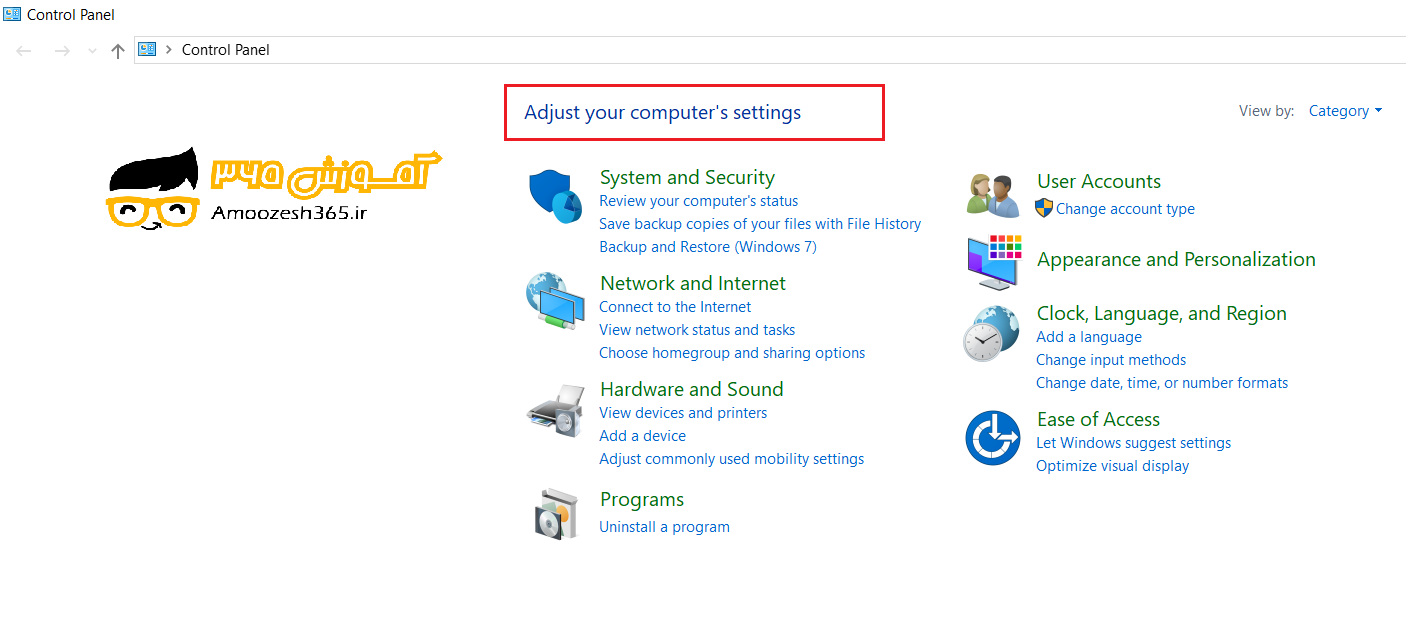This screenshot has width=1406, height=624.
Task: Open the System and Security shield icon
Action: pyautogui.click(x=556, y=197)
